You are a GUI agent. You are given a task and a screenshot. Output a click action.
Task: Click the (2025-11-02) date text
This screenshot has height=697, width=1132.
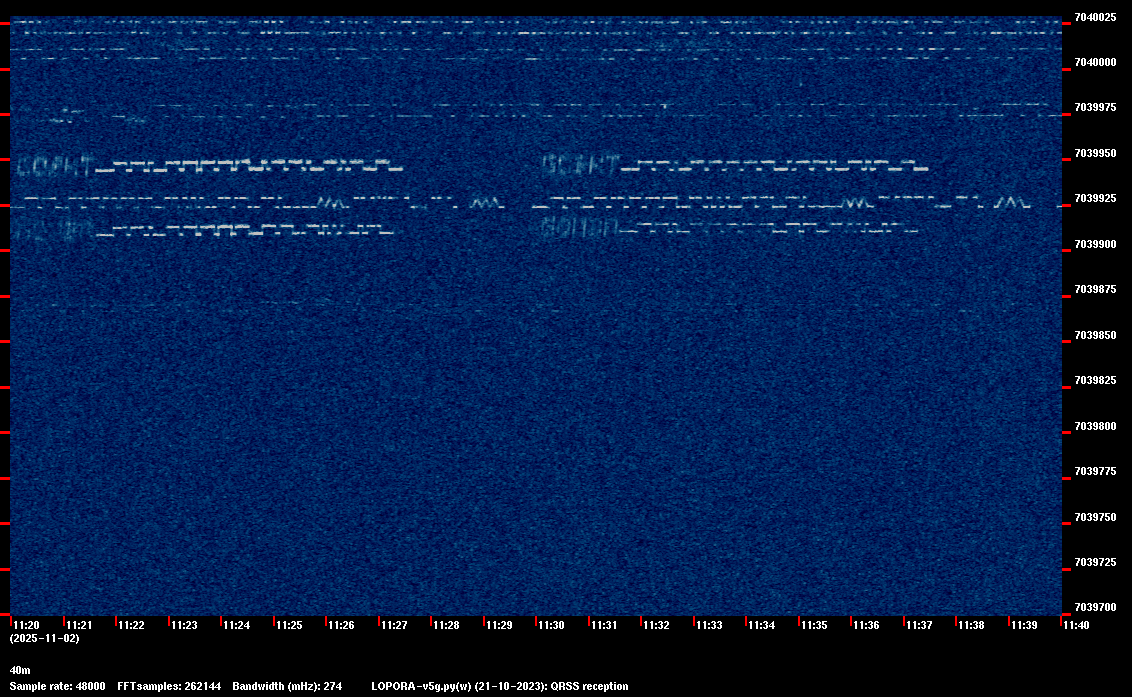[45, 638]
